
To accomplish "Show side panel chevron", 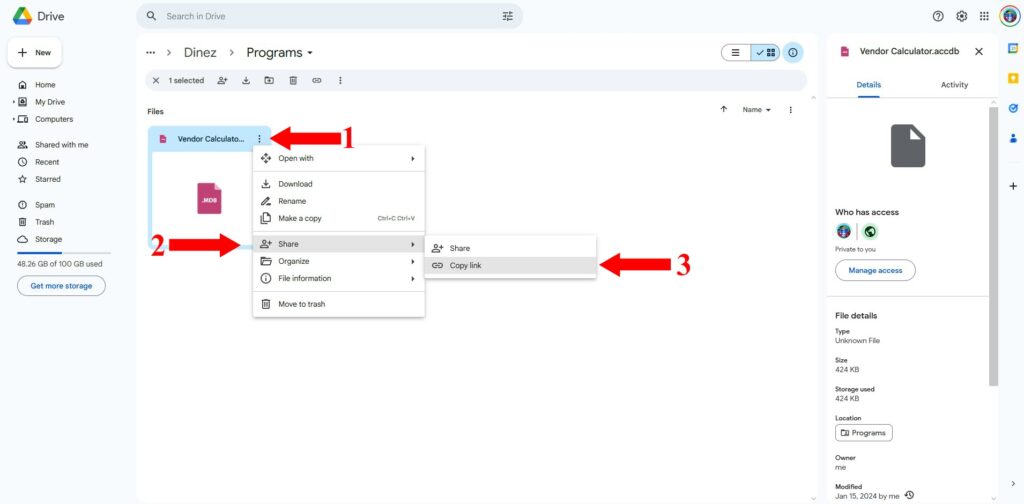I will click(1013, 484).
